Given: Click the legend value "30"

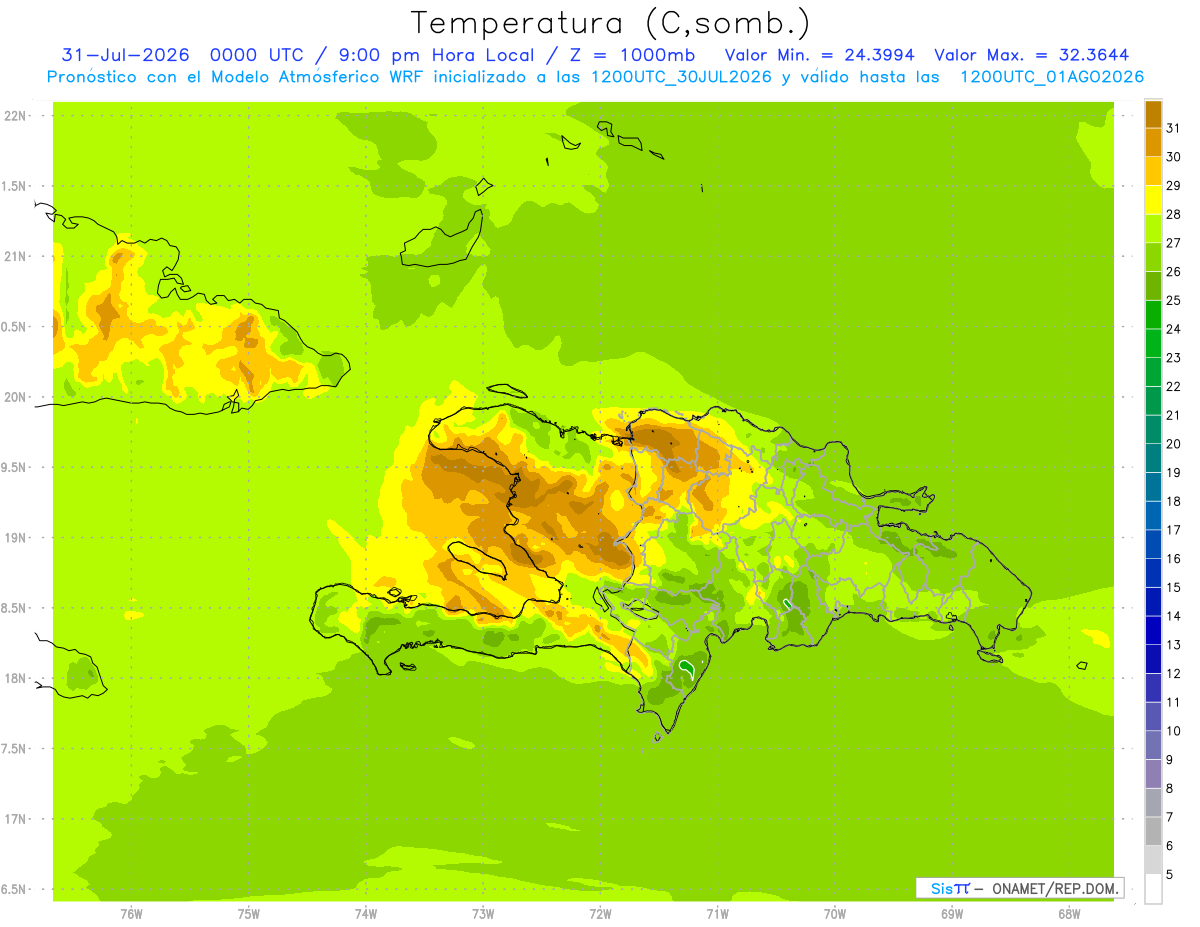Looking at the screenshot, I should (1174, 157).
